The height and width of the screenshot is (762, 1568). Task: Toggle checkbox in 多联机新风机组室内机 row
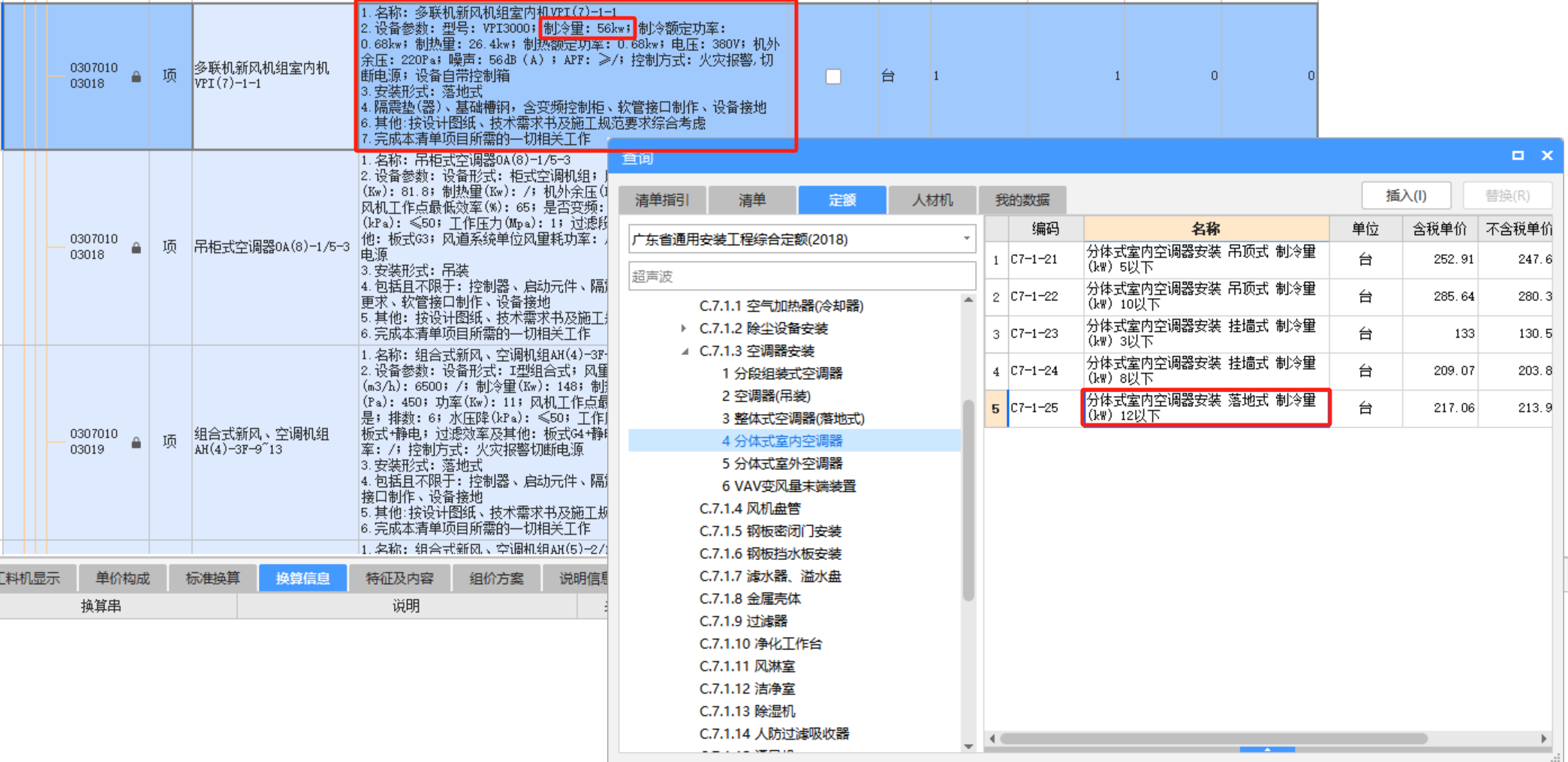pos(833,77)
